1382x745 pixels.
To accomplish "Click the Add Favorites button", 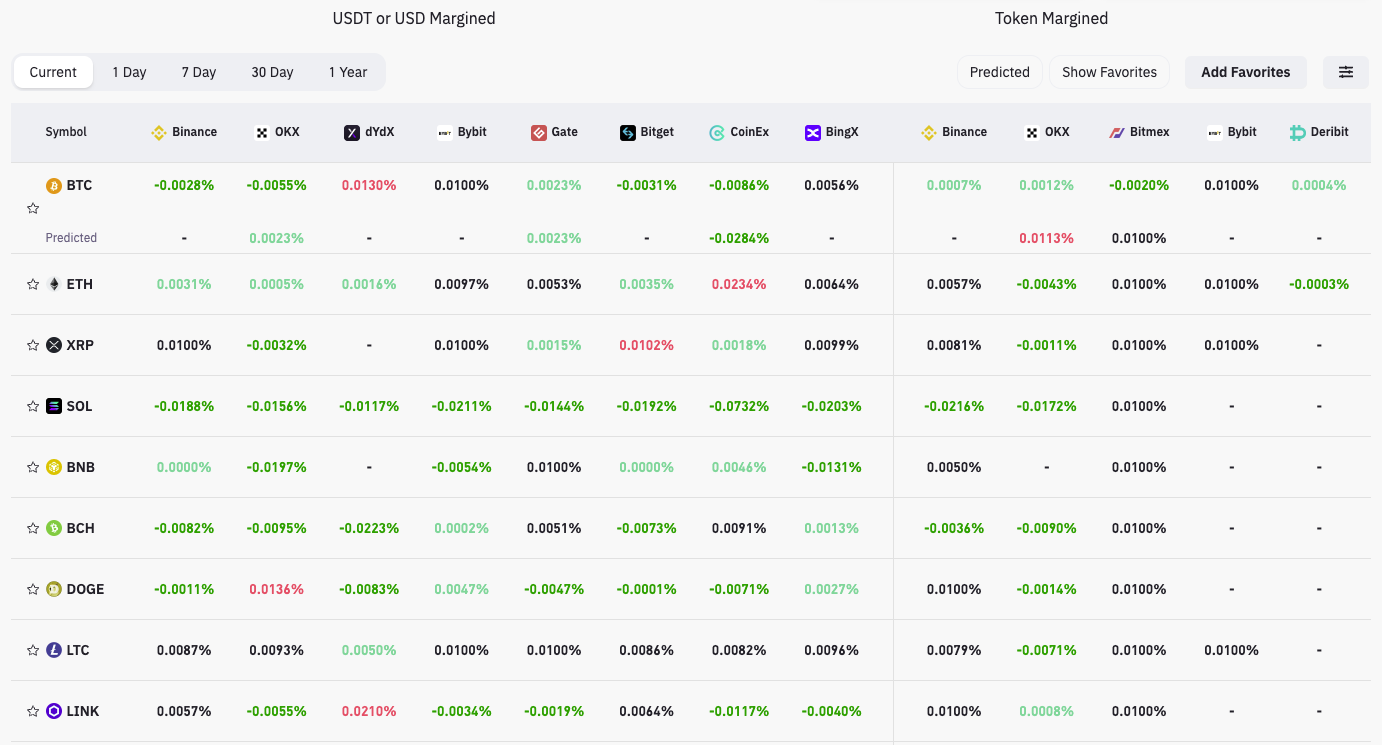I will click(1245, 72).
